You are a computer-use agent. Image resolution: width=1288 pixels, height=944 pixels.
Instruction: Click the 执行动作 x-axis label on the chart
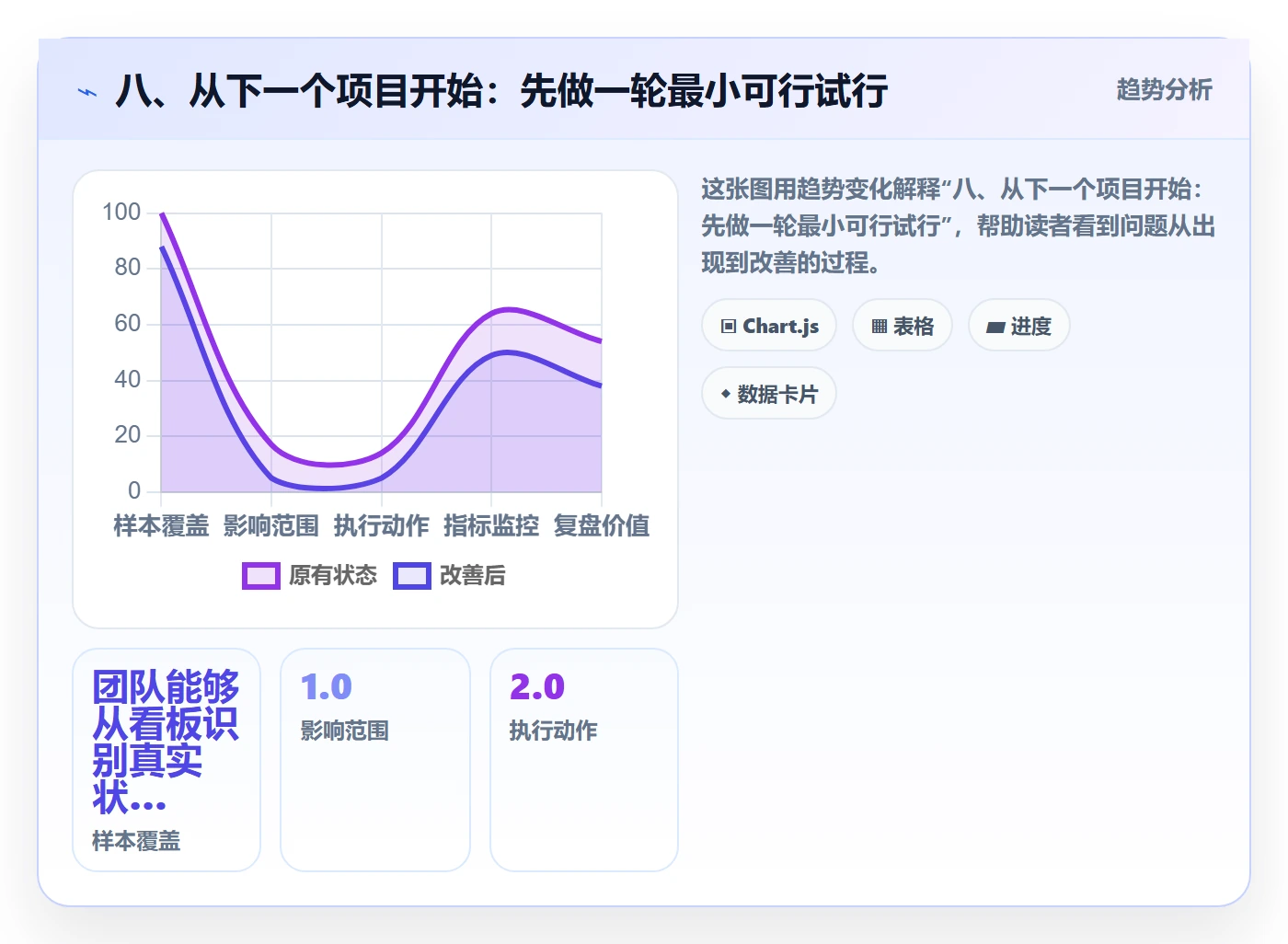382,525
